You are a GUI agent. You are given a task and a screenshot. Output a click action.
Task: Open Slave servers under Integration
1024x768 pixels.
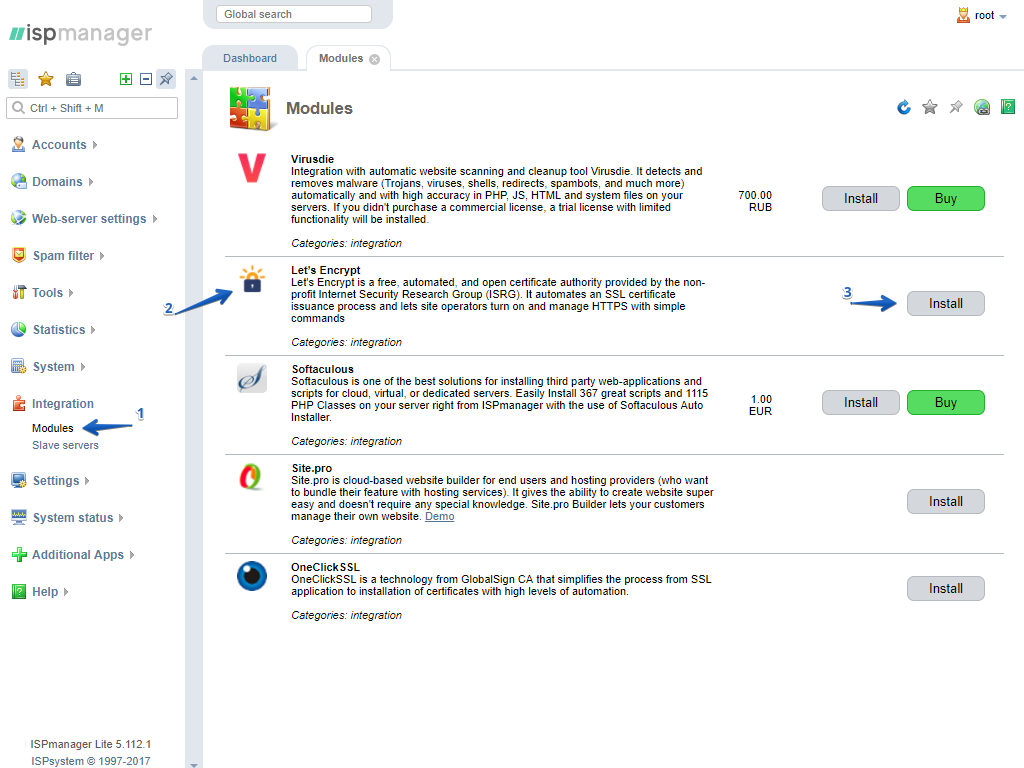click(65, 445)
